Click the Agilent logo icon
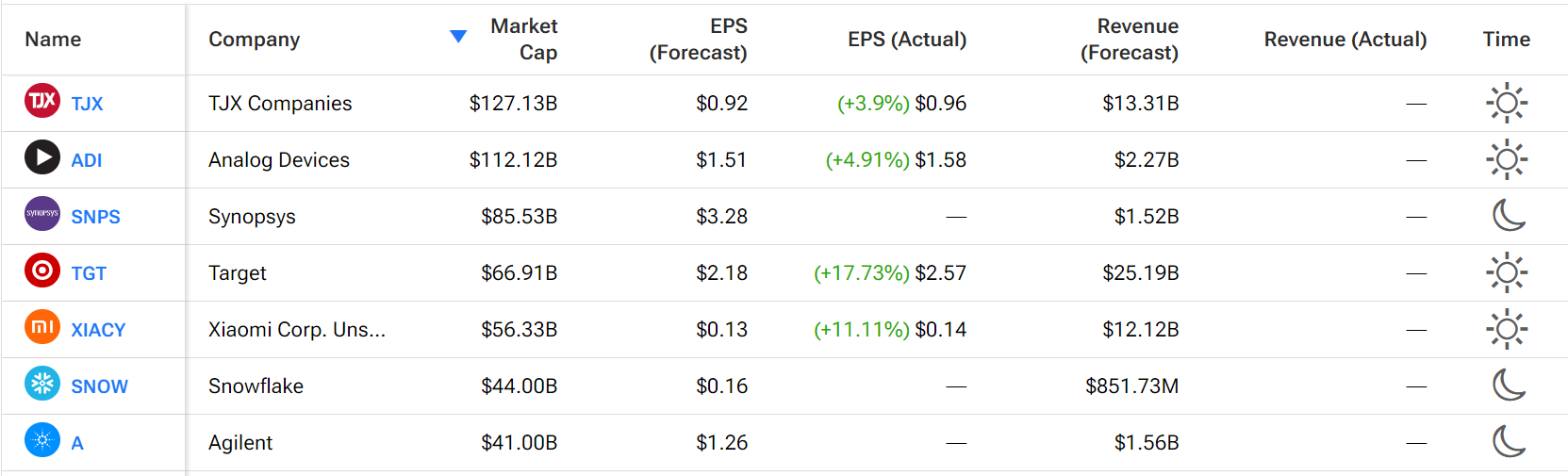The image size is (1568, 476). pos(42,440)
